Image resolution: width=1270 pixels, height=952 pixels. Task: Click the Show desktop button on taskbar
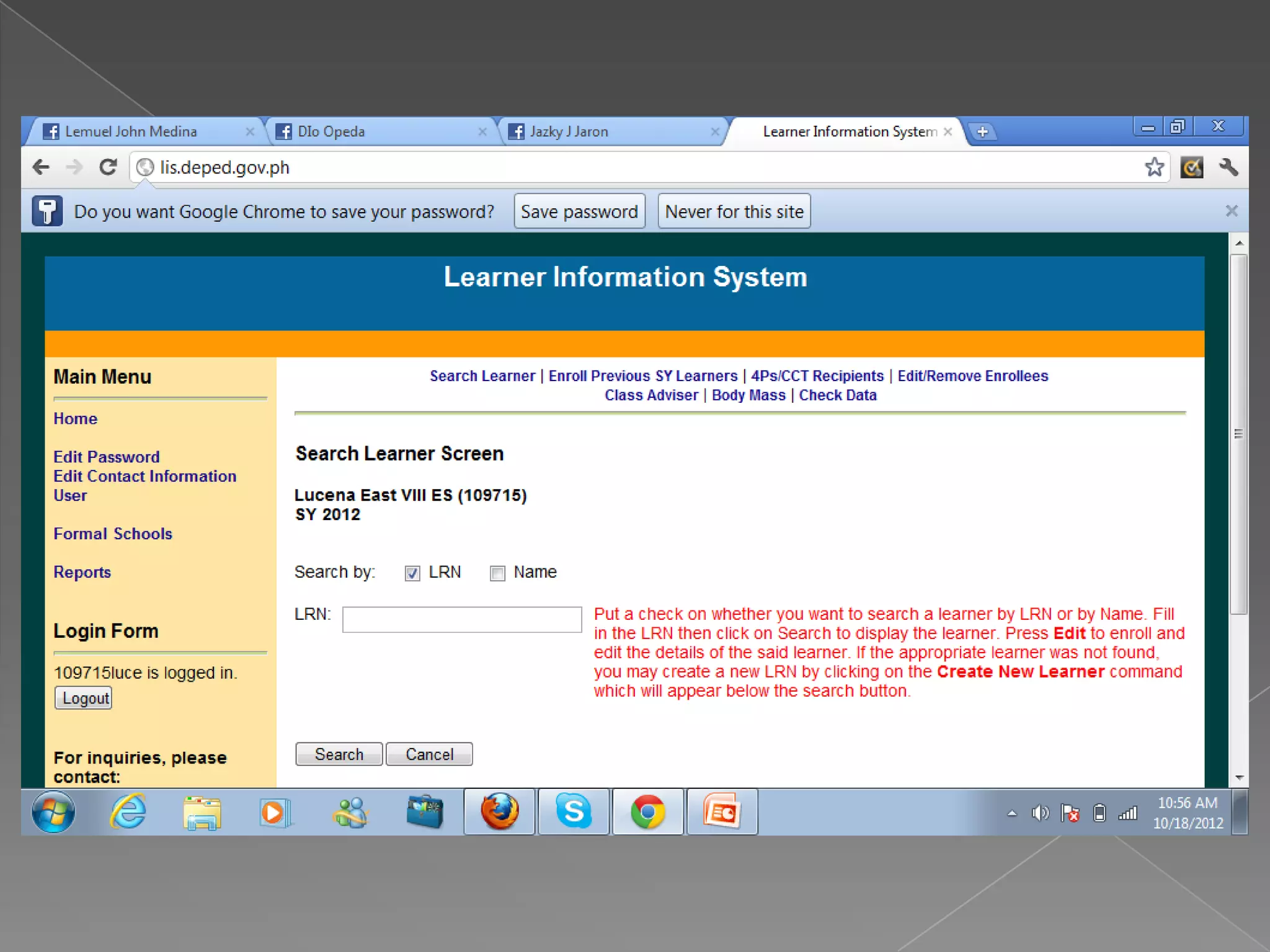(1240, 812)
